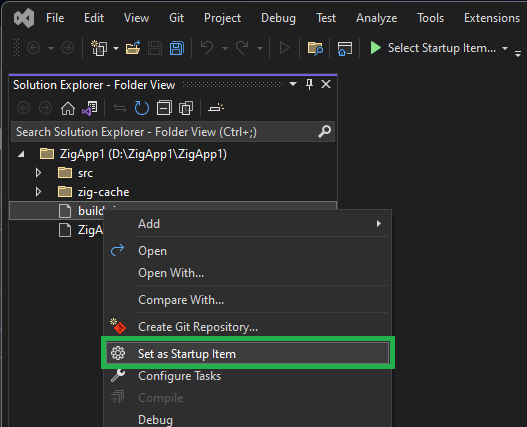This screenshot has width=527, height=427.
Task: Click the green Start run button
Action: 375,48
